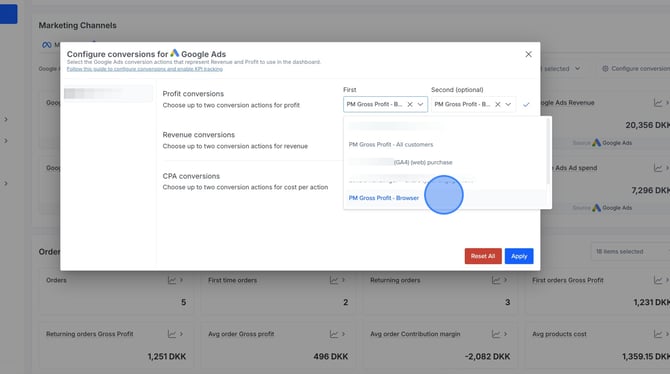Open the 18 items selected dropdown

(630, 252)
